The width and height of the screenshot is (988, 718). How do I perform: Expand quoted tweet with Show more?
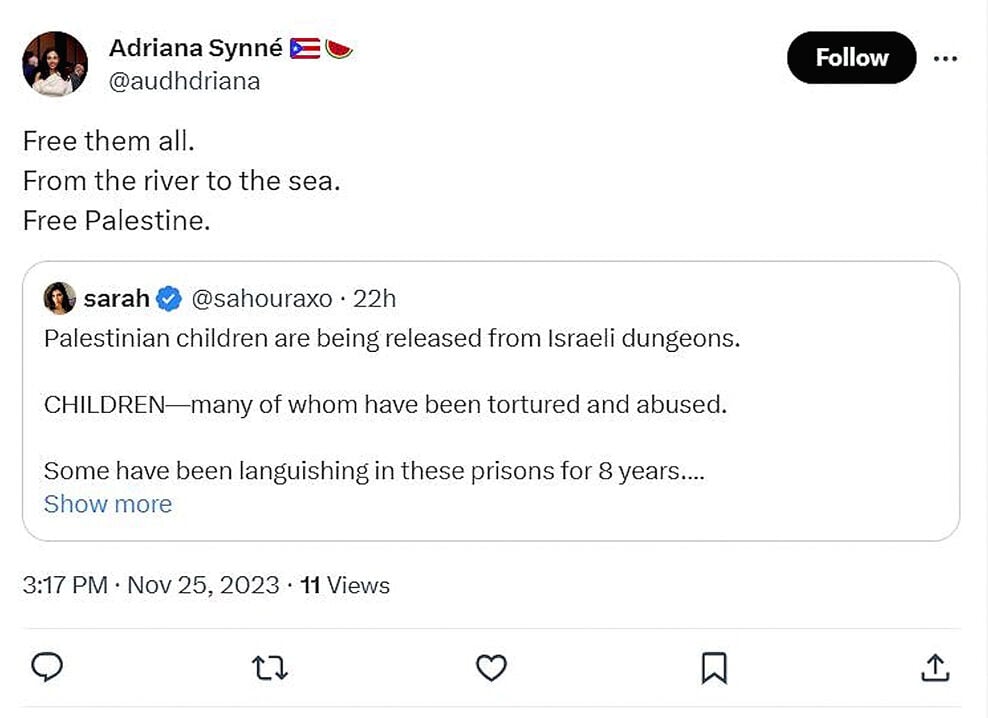[x=107, y=504]
